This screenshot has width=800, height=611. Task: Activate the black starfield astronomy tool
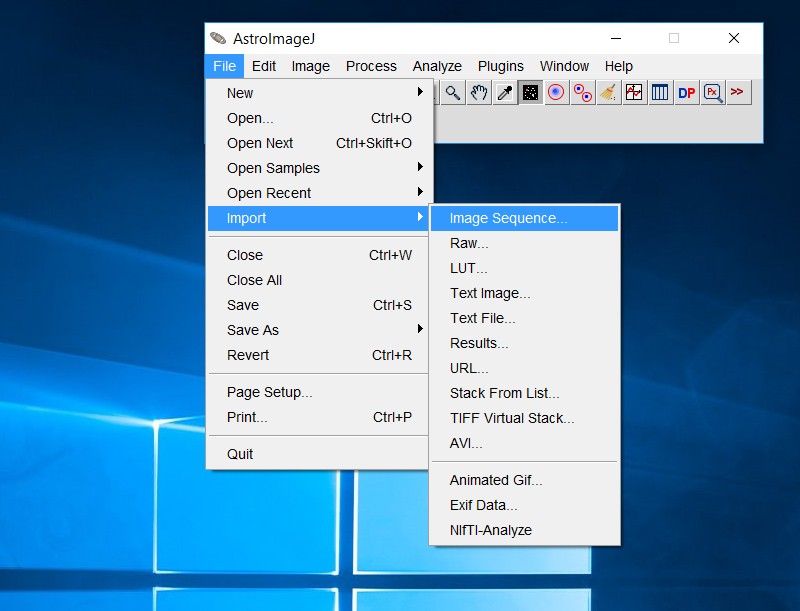(531, 93)
